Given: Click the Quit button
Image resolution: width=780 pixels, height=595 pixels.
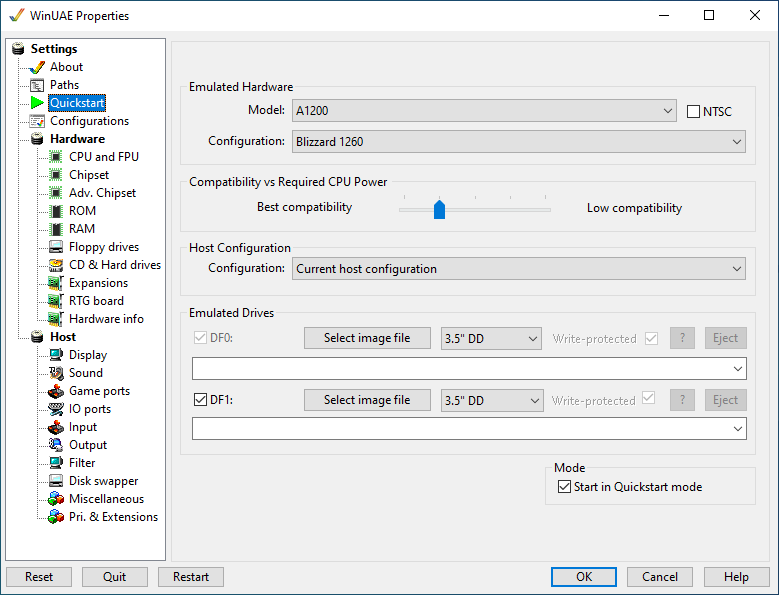Looking at the screenshot, I should click(114, 577).
